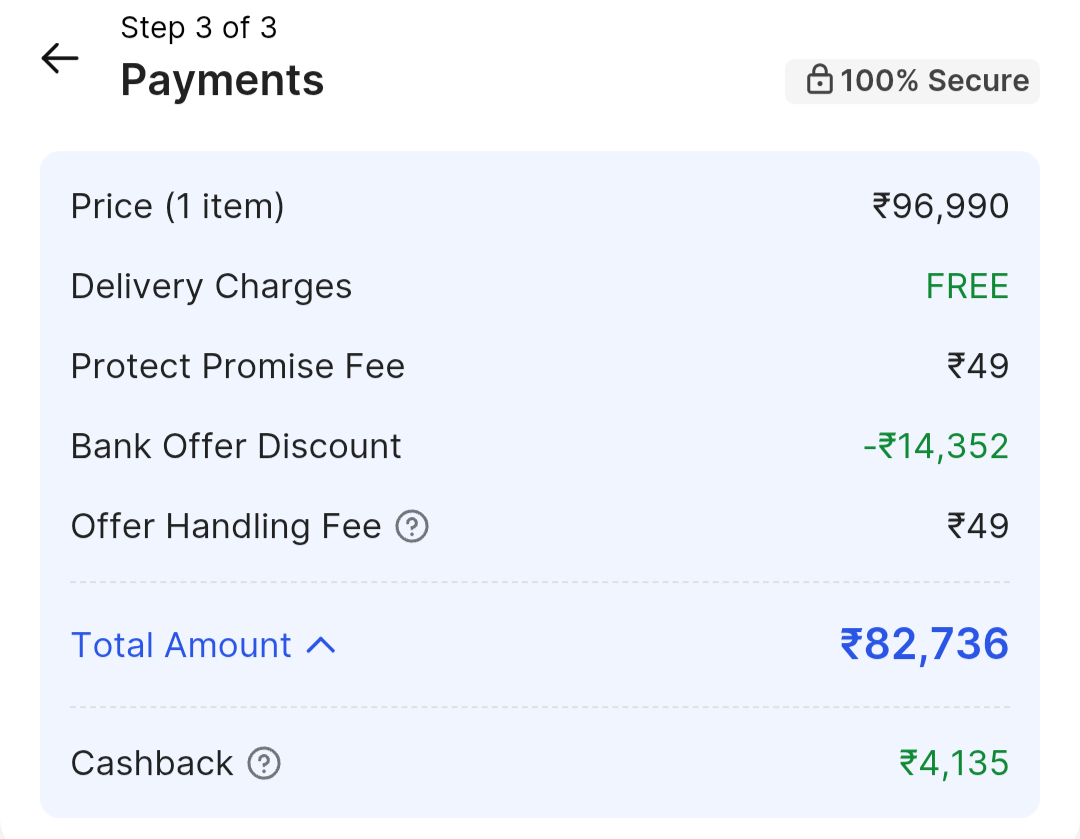Image resolution: width=1080 pixels, height=839 pixels.
Task: Click the ₹96,990 price value
Action: [x=940, y=207]
